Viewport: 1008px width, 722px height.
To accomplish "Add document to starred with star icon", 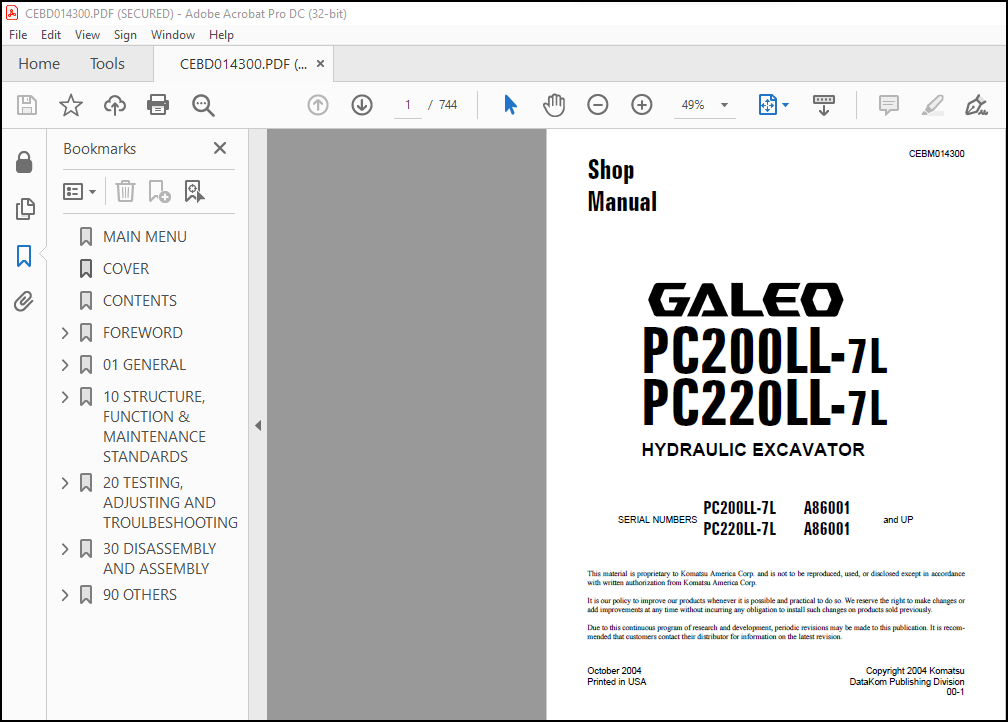I will 71,105.
